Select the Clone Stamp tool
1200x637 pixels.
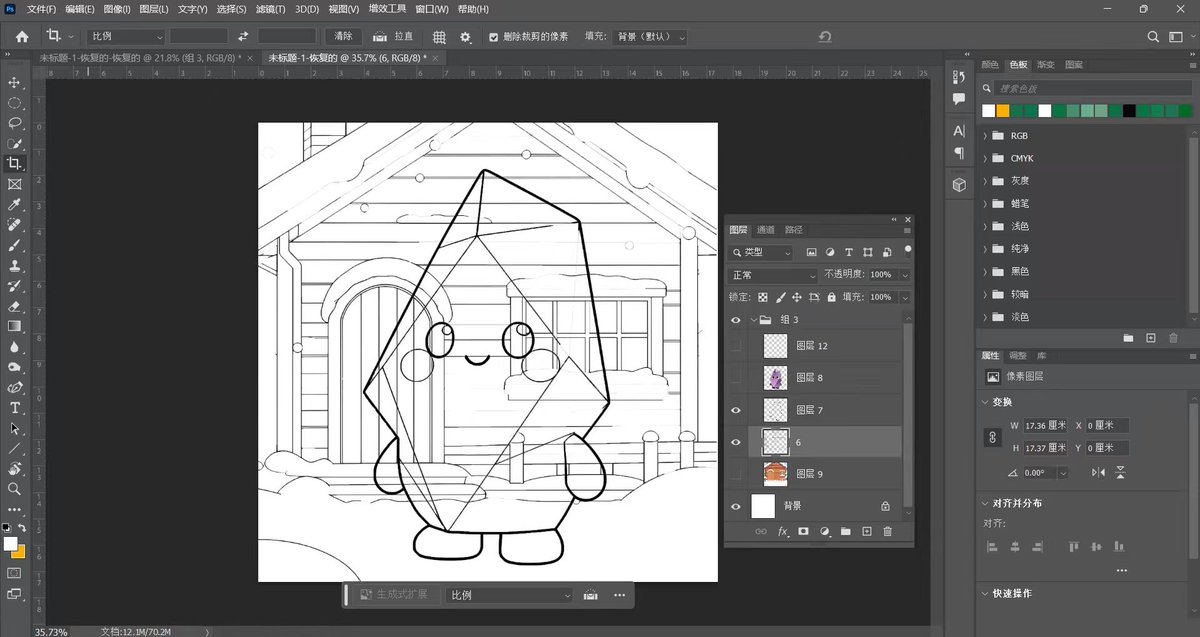point(14,266)
